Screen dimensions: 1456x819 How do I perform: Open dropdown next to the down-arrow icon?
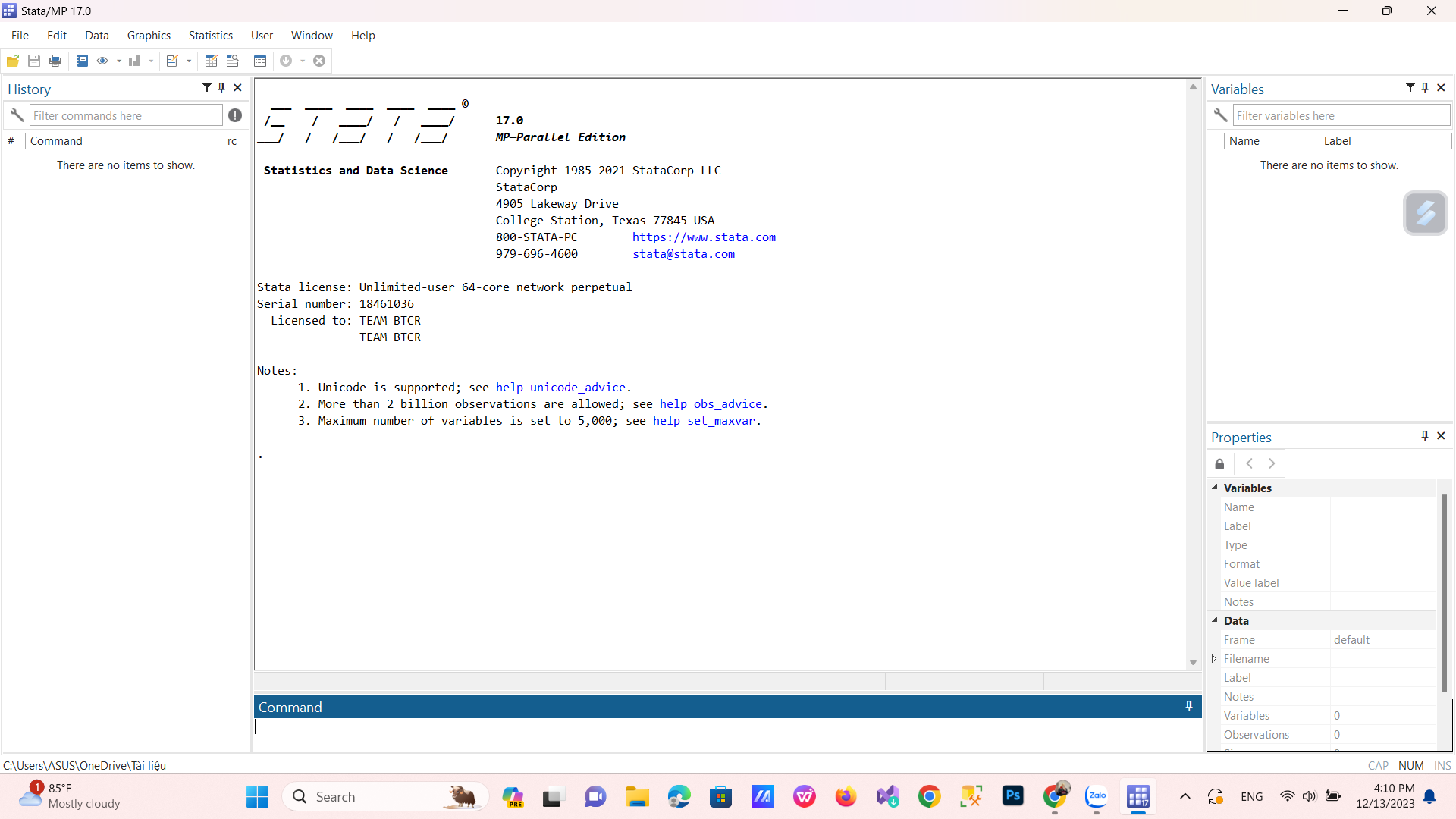coord(303,61)
